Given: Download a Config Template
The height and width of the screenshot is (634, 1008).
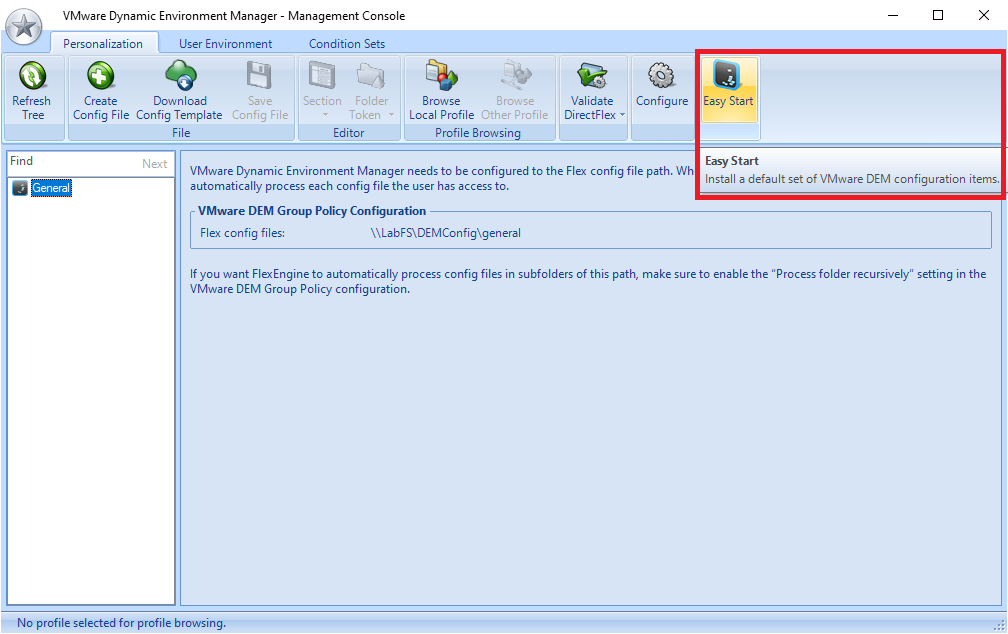Looking at the screenshot, I should 180,77.
